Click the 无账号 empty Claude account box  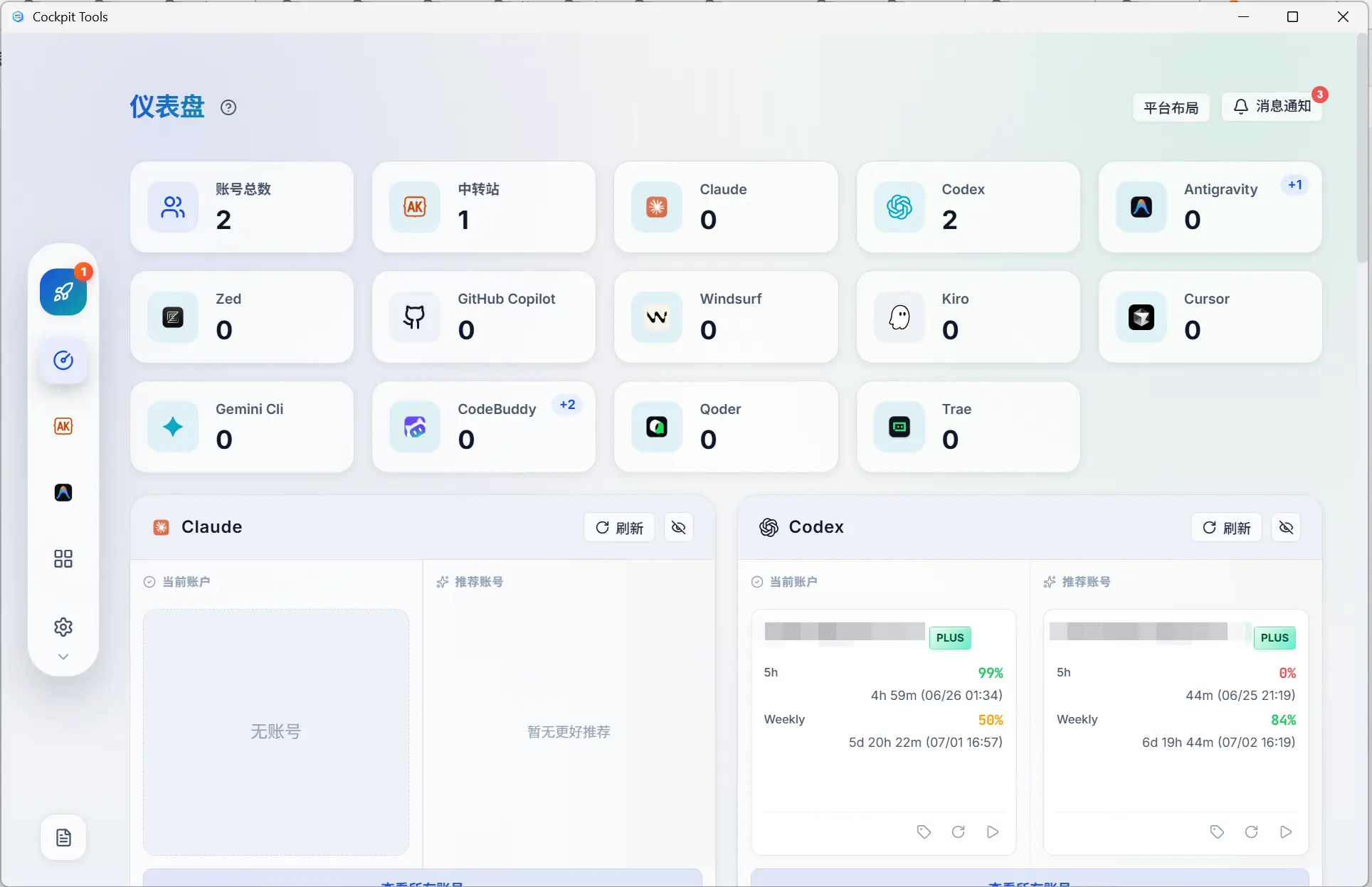click(276, 732)
